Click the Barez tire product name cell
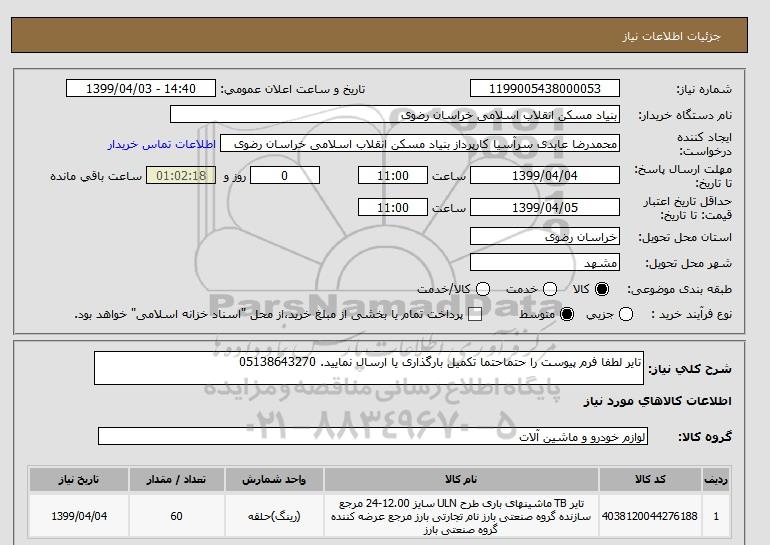 pyautogui.click(x=461, y=517)
